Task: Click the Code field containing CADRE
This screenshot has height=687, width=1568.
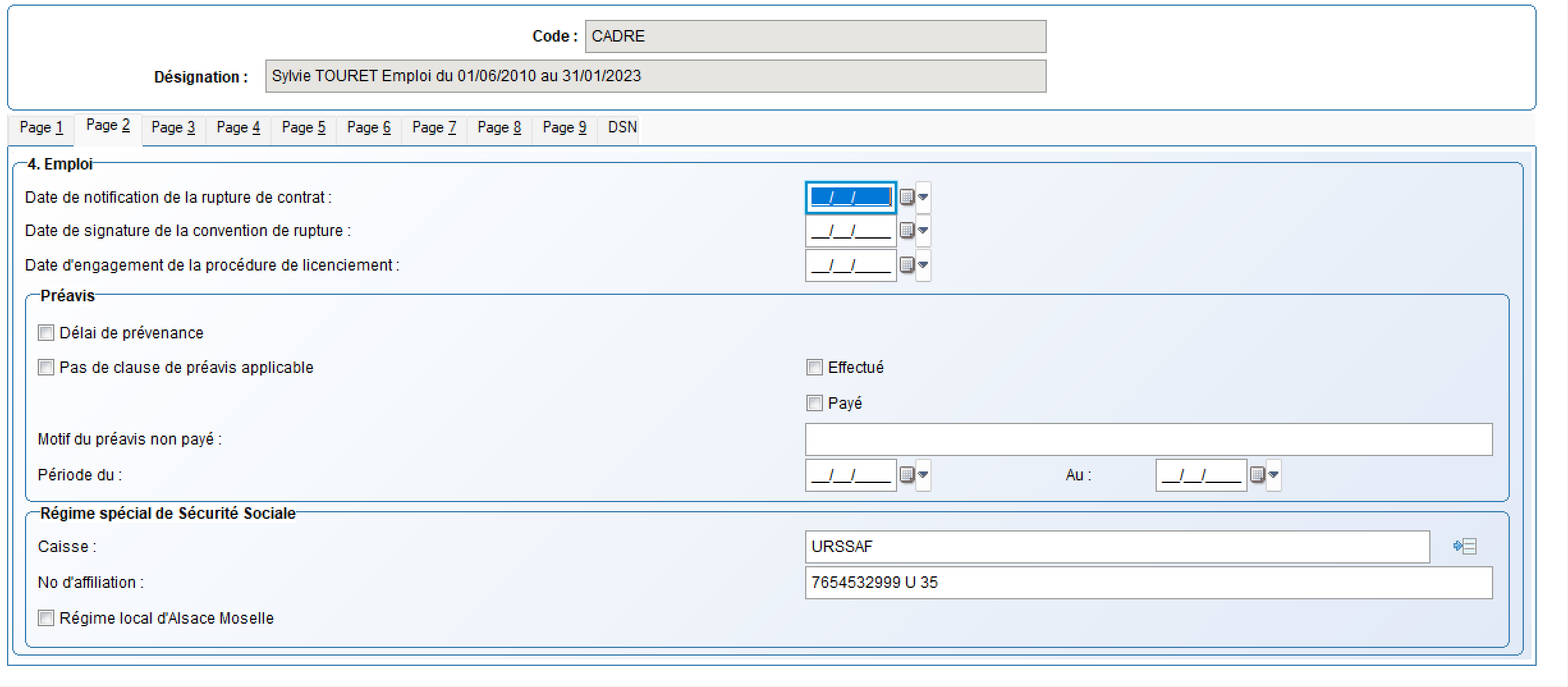Action: coord(815,36)
